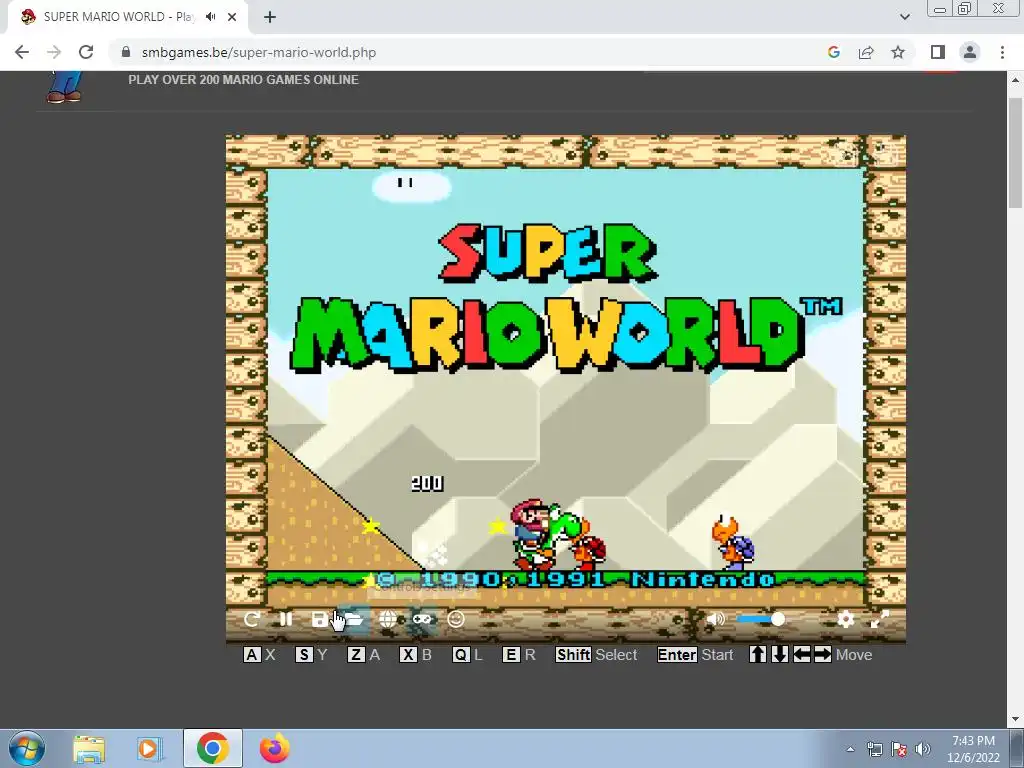The image size is (1024, 768).
Task: Open netplay via the globe icon
Action: click(388, 619)
